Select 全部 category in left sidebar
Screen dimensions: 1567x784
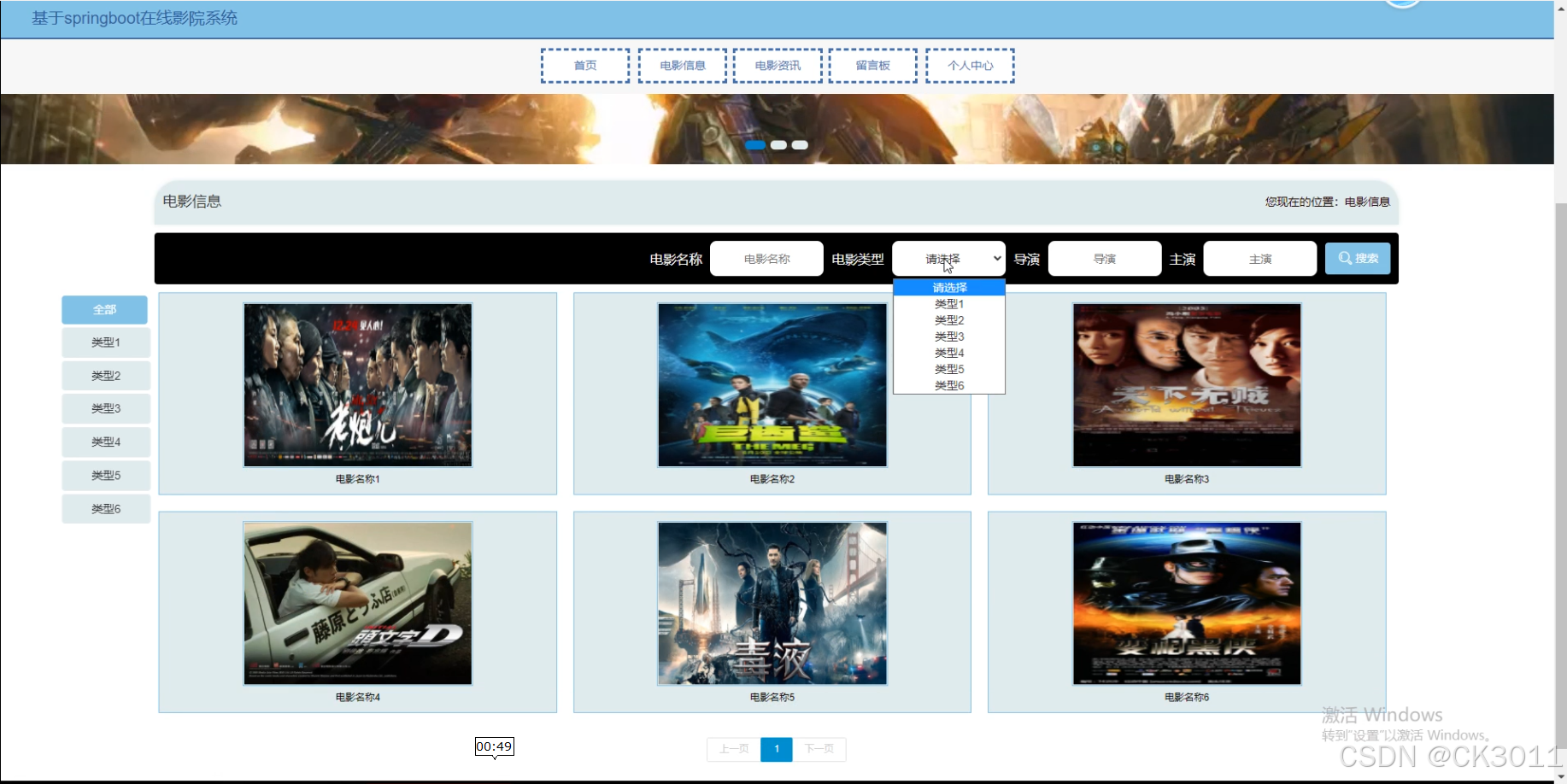pos(105,309)
